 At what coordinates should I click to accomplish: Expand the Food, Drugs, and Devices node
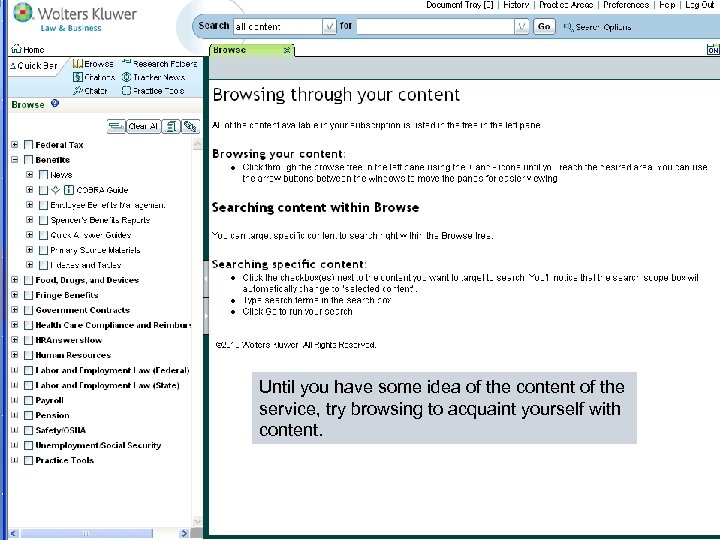[15, 280]
